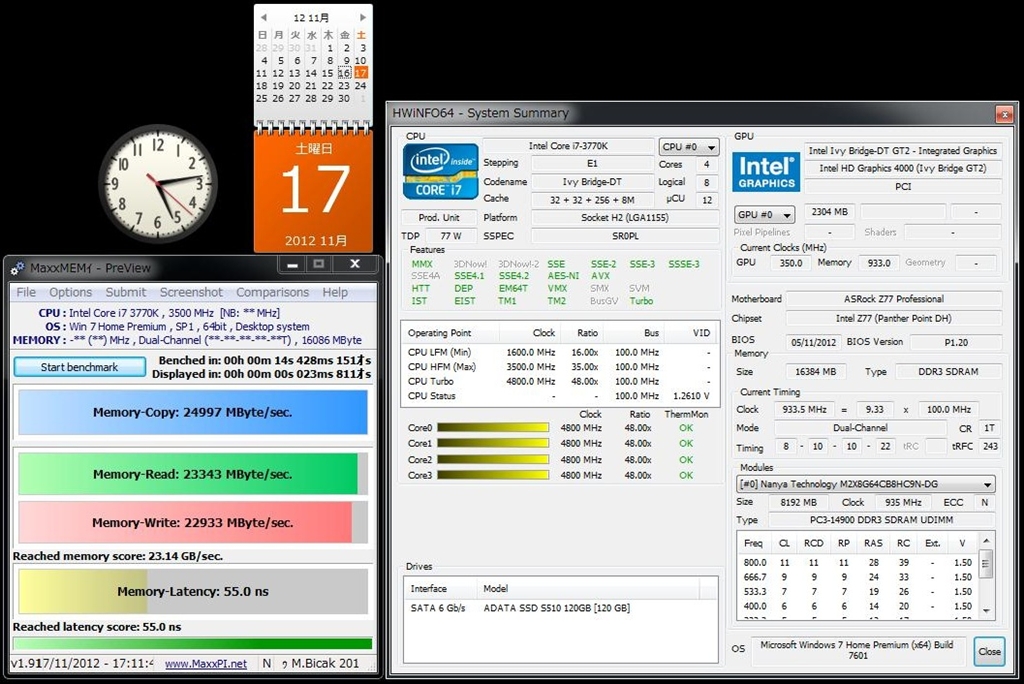Open the GPU #0 selector dropdown
The width and height of the screenshot is (1024, 684).
764,215
